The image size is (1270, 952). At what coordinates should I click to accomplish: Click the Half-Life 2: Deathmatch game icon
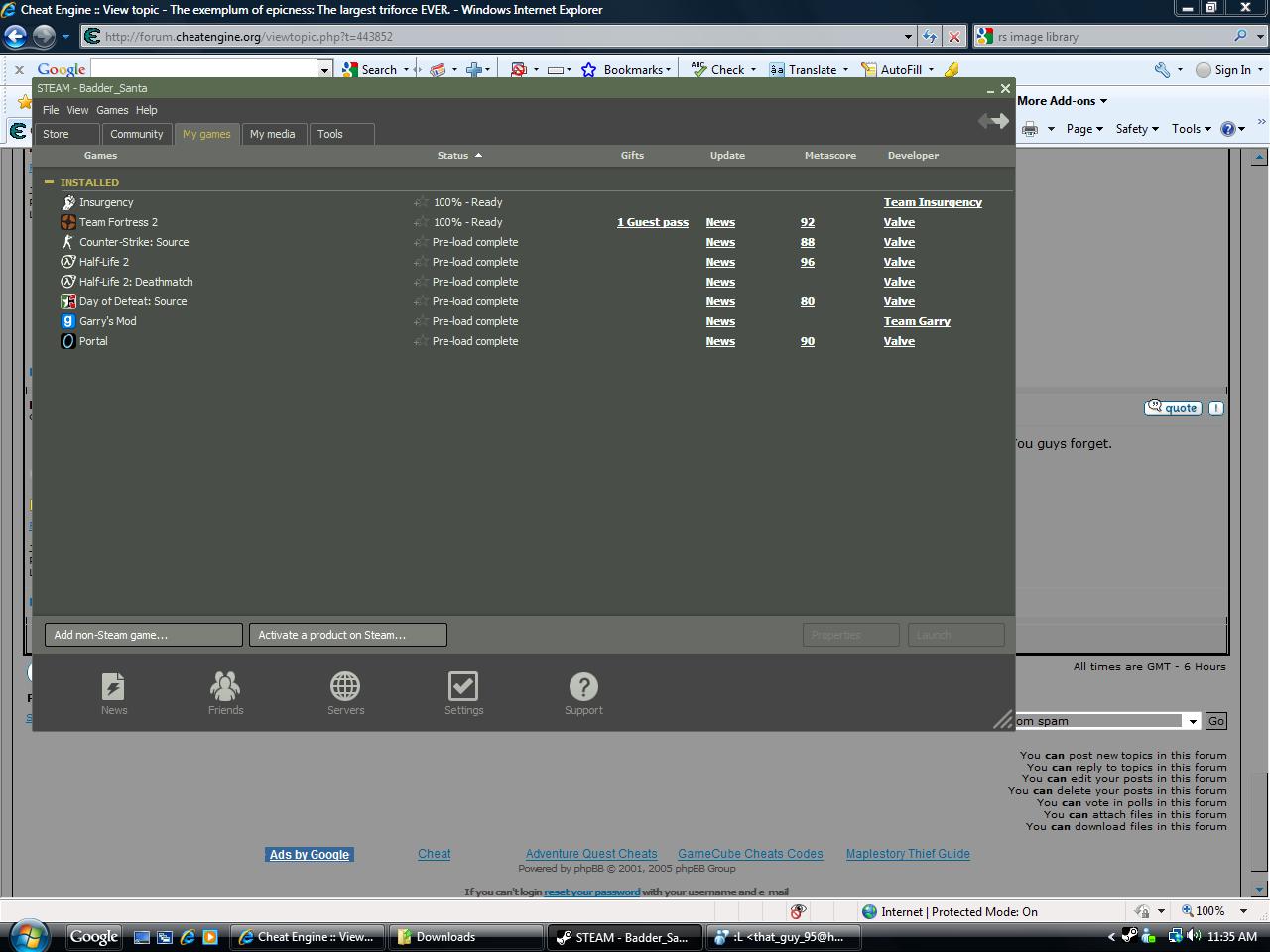(67, 282)
